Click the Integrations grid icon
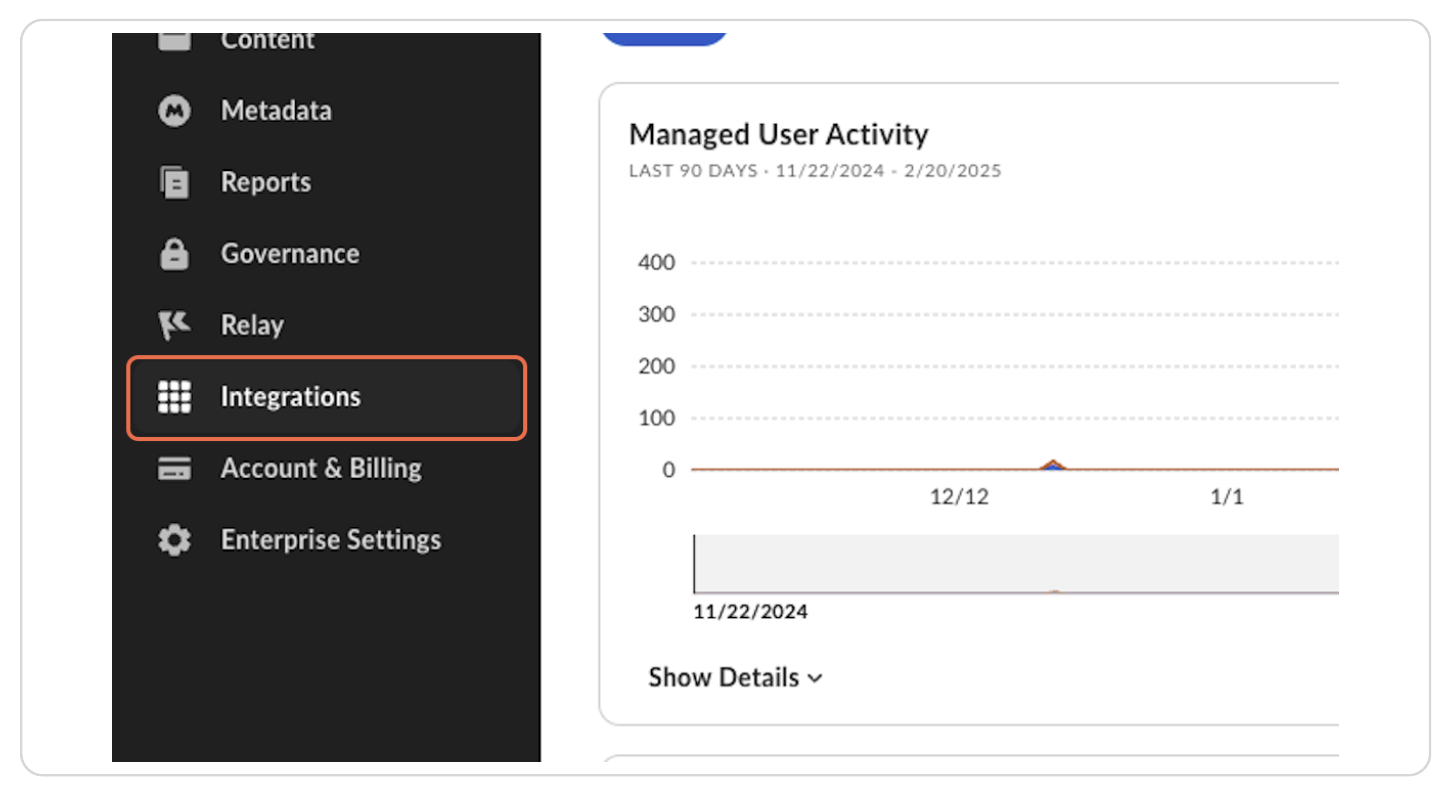This screenshot has width=1450, height=798. pos(174,397)
